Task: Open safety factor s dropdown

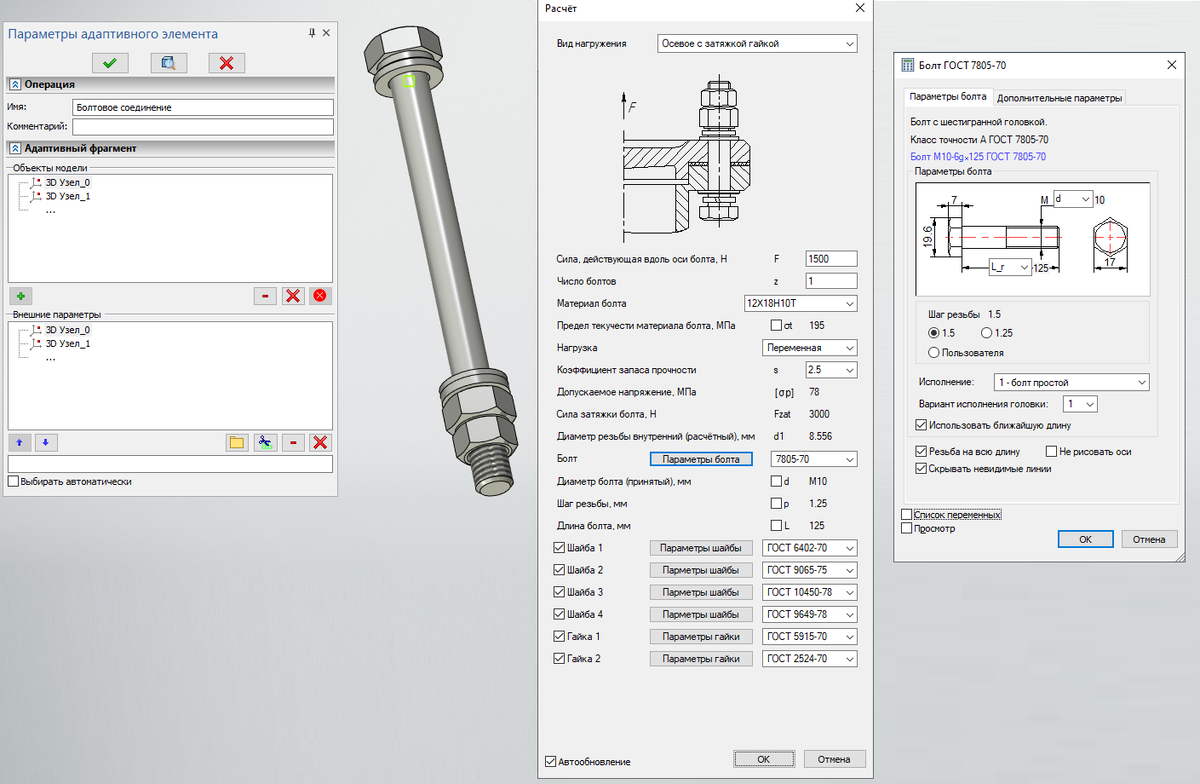Action: pyautogui.click(x=831, y=370)
